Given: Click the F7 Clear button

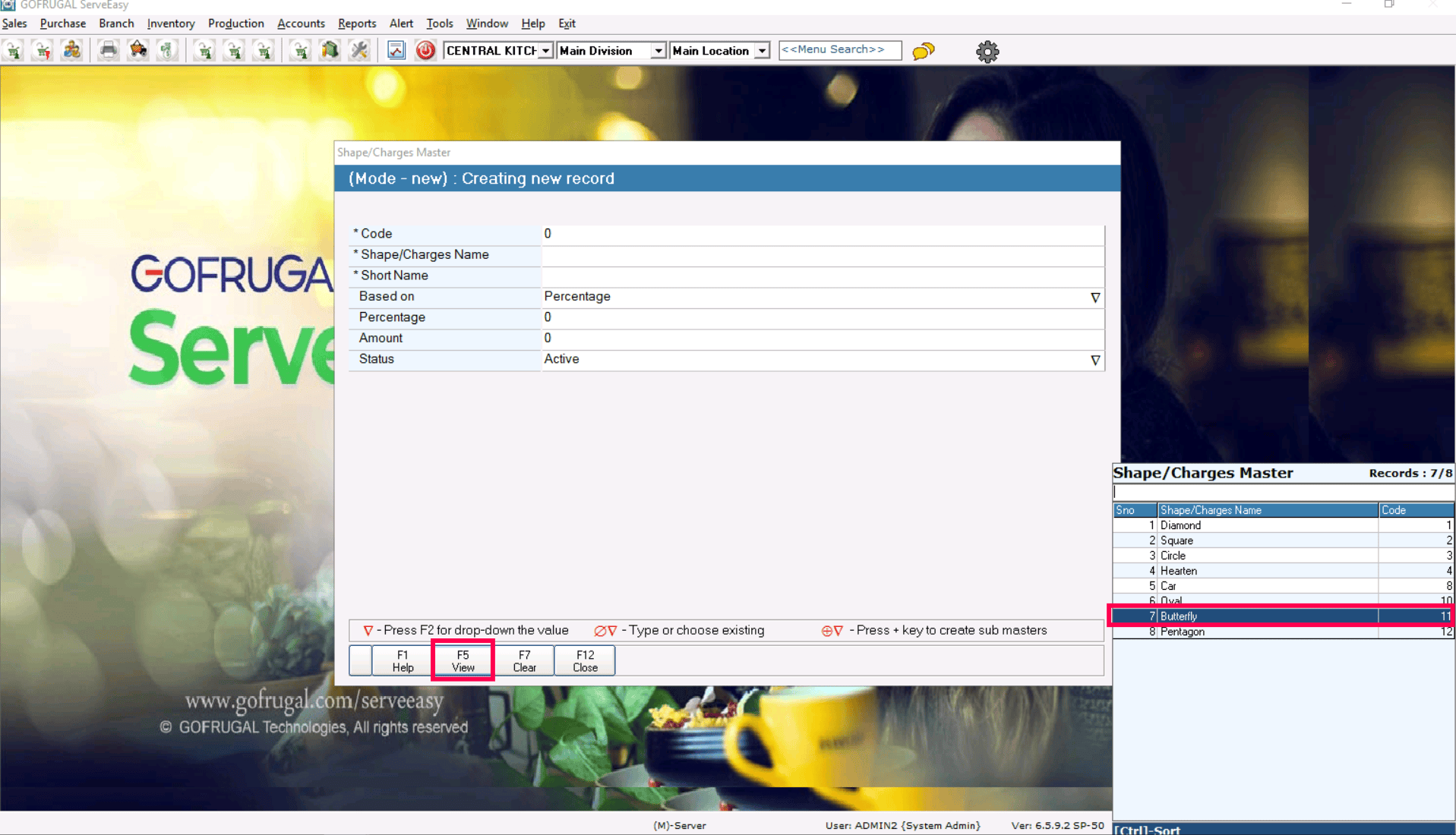Looking at the screenshot, I should coord(524,660).
